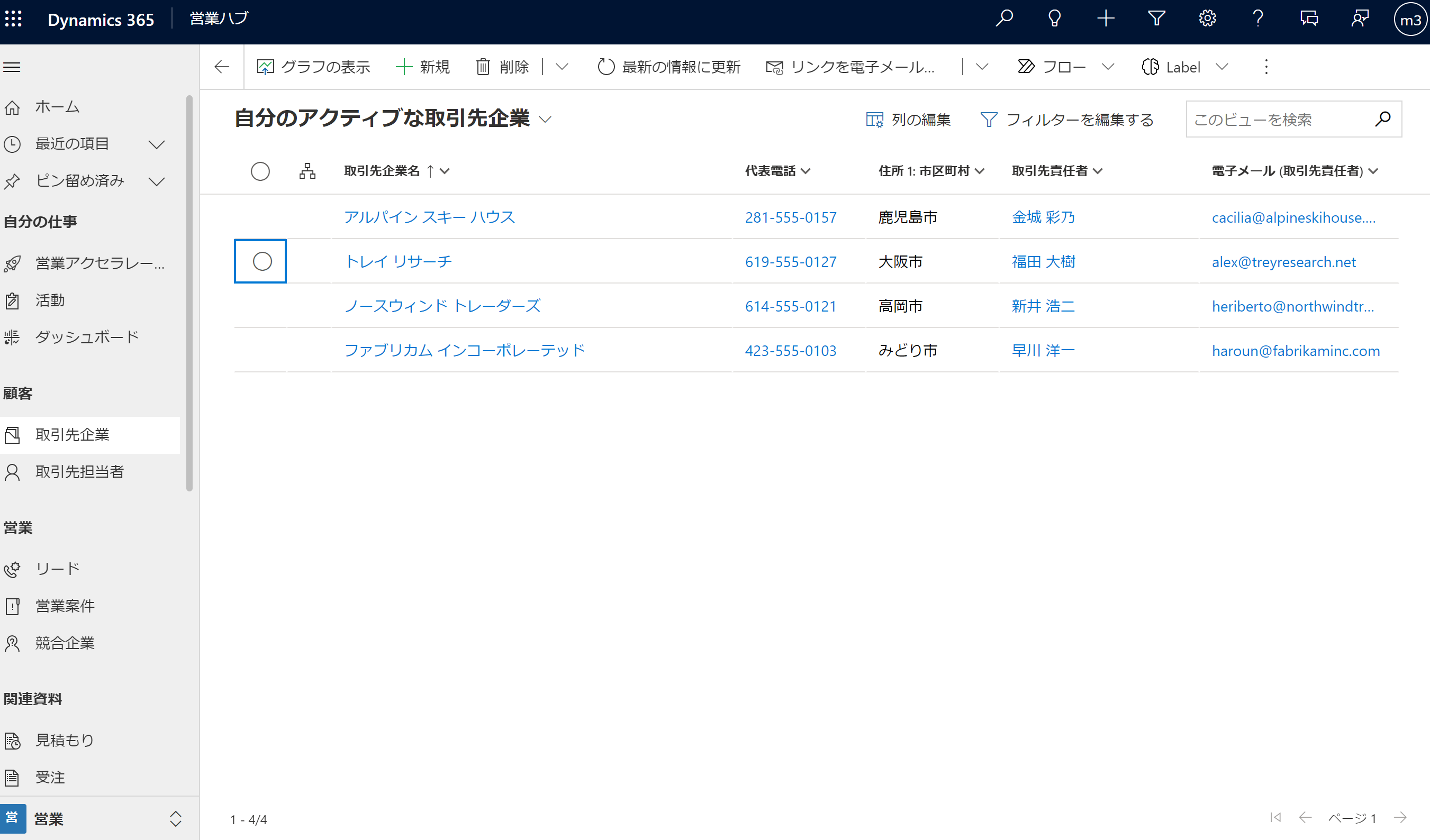
Task: Go to ホーム in sidebar
Action: click(x=89, y=107)
